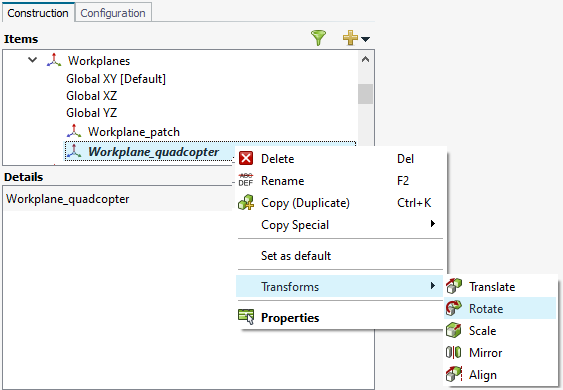Select Global YZ workplane in tree
The image size is (563, 390).
click(92, 113)
